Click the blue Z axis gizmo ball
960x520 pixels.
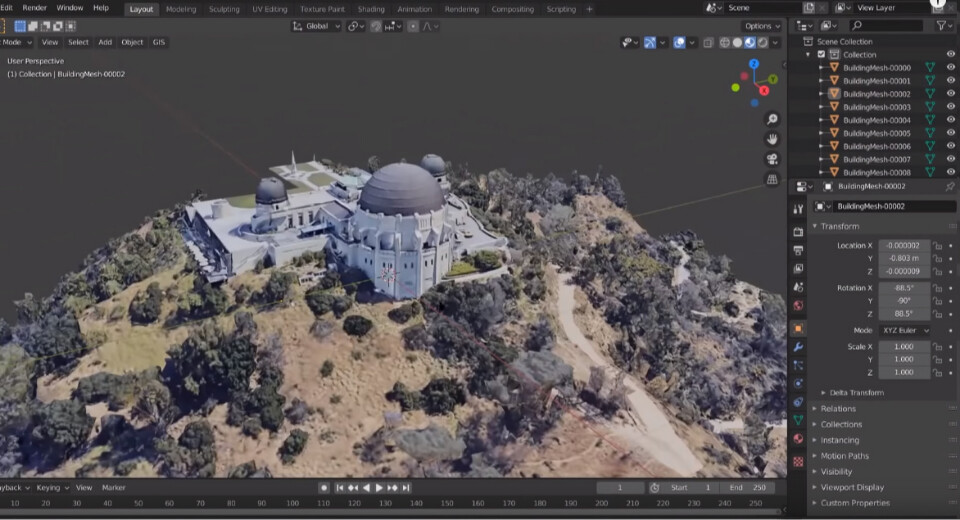point(754,64)
